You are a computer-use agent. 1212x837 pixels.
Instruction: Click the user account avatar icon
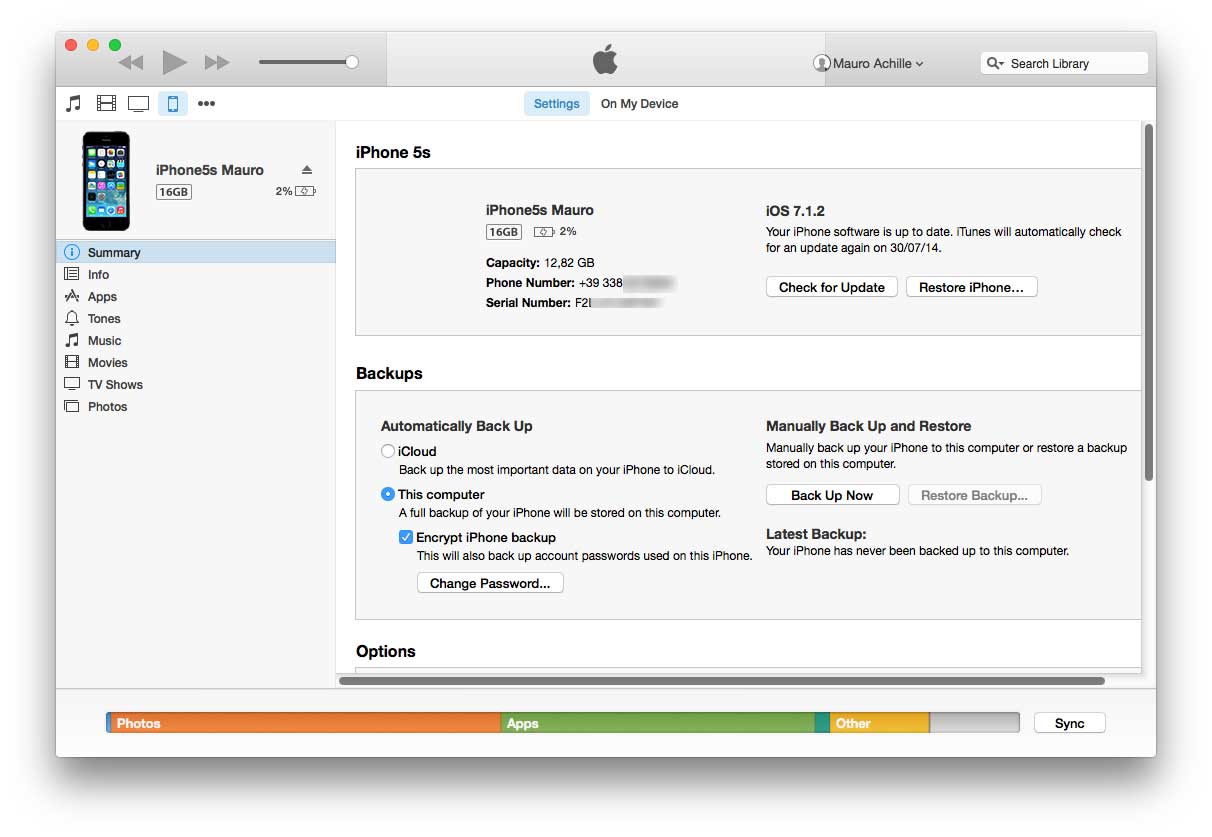pos(822,63)
